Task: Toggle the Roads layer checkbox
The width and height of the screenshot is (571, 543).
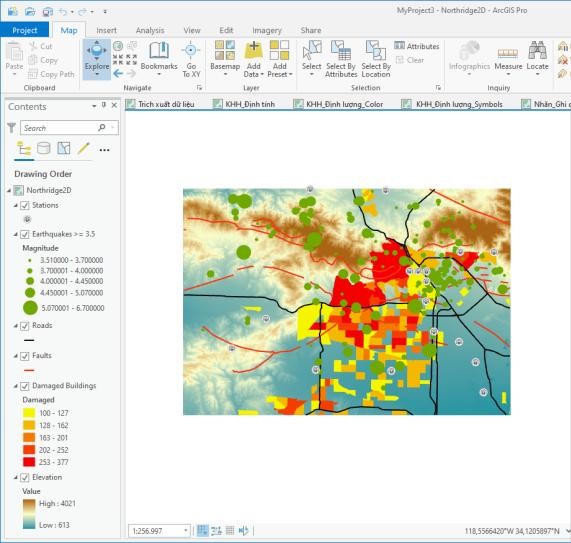Action: (x=24, y=326)
